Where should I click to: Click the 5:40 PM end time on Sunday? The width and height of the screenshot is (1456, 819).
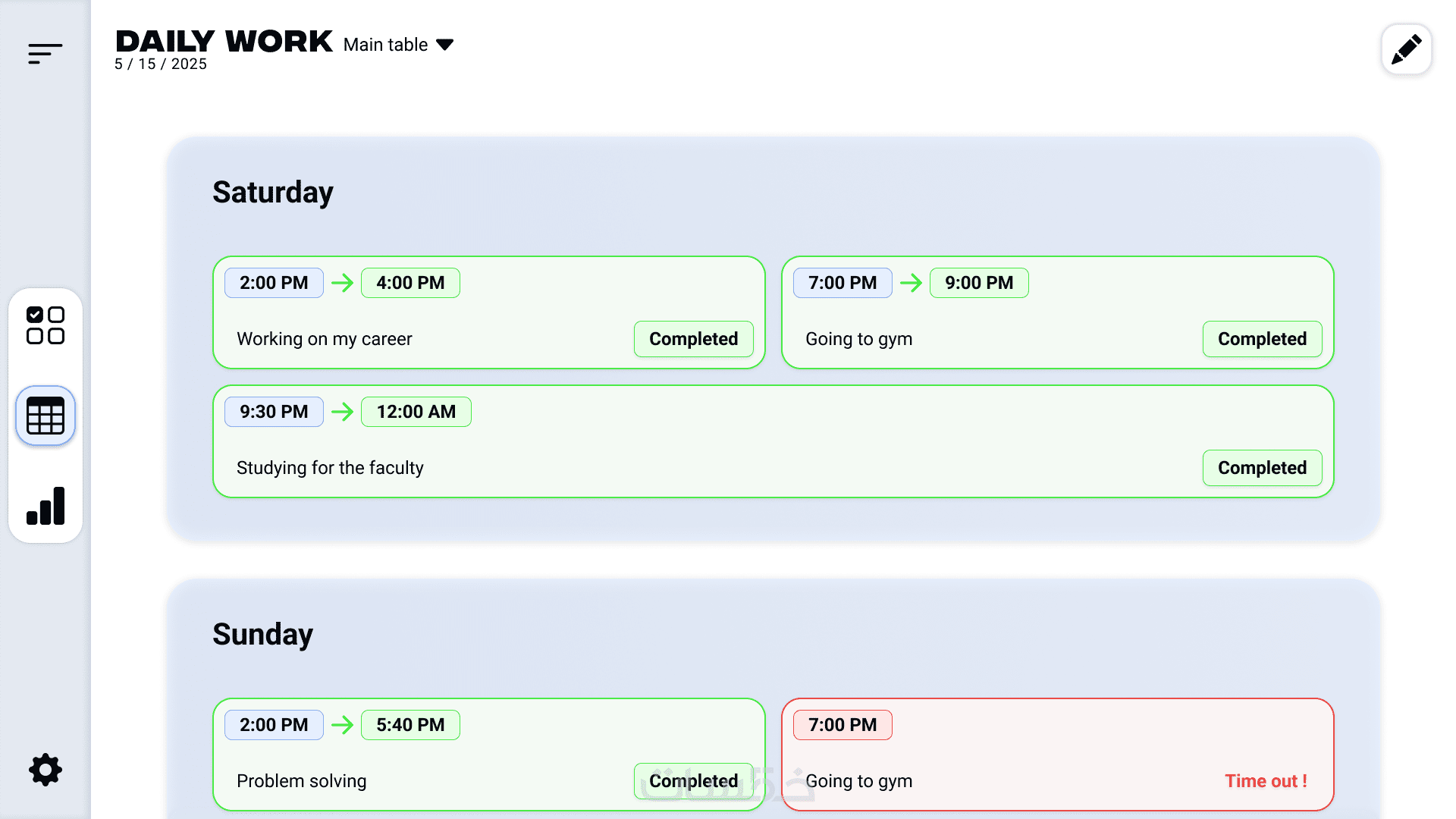[x=410, y=725]
